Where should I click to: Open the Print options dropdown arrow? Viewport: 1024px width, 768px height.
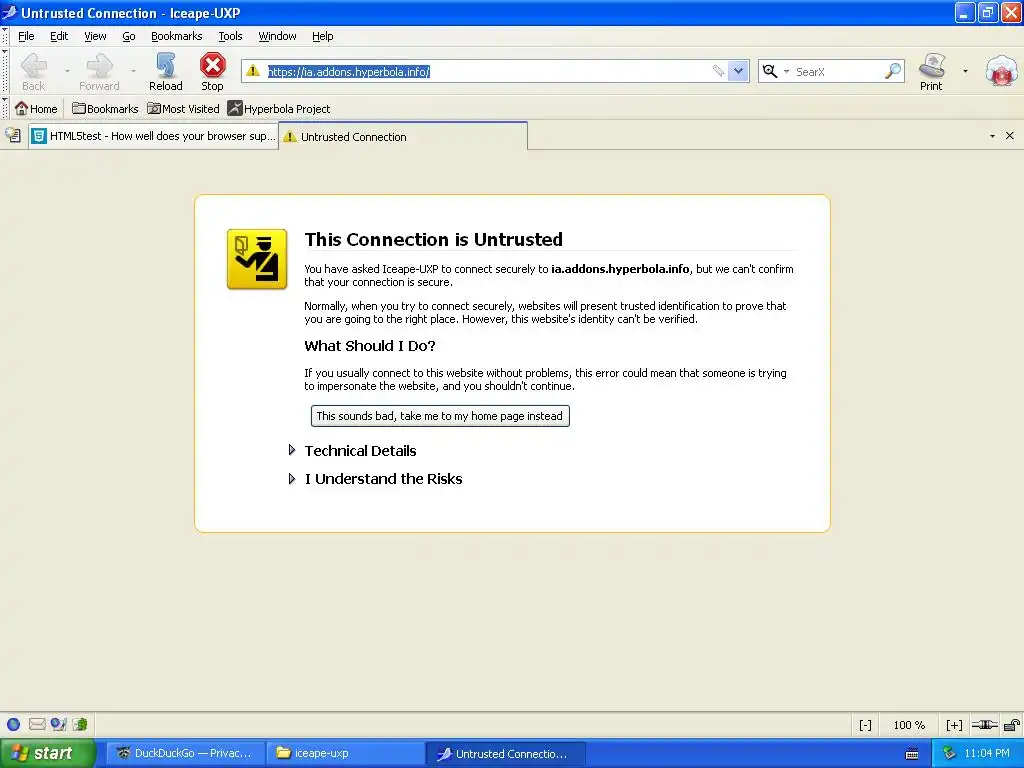(965, 71)
